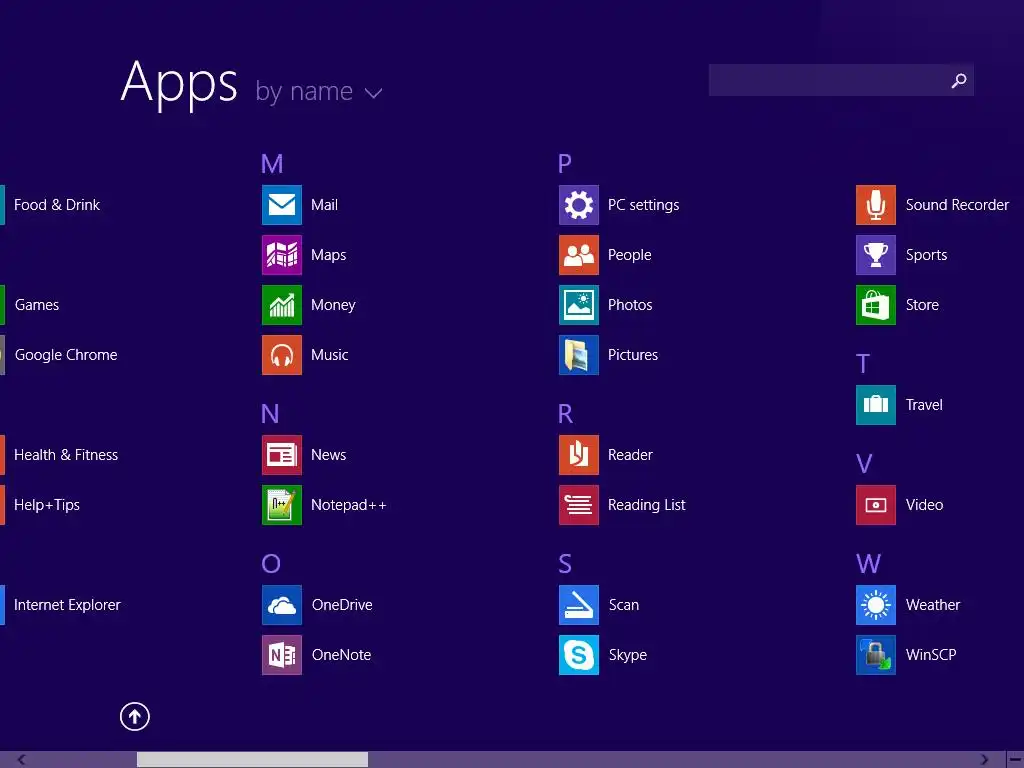Launch the Video app icon
The image size is (1024, 768).
point(876,505)
